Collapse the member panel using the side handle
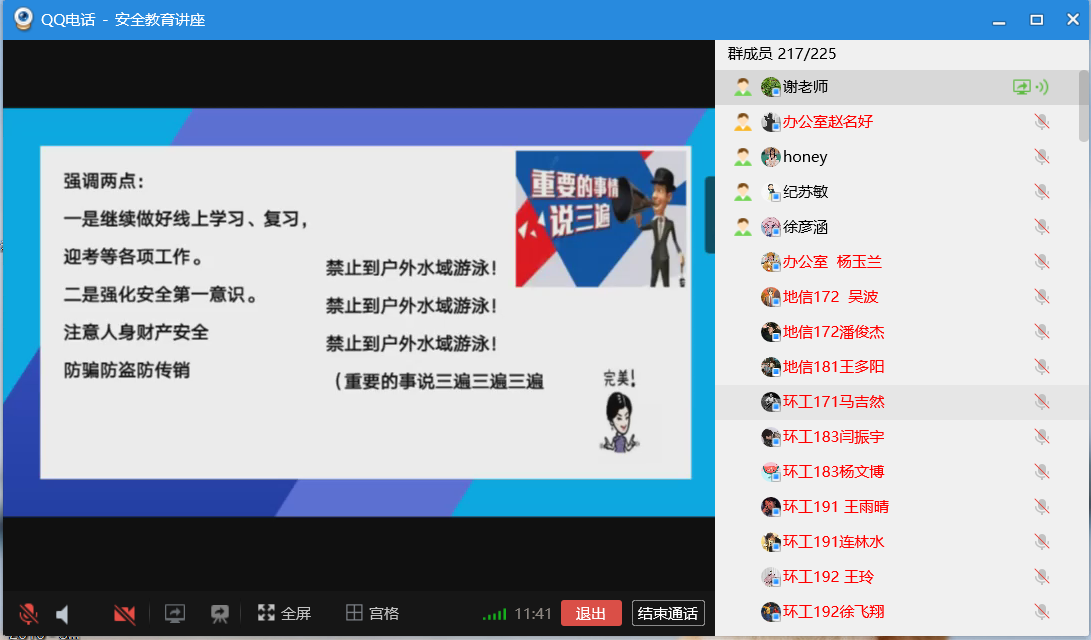The height and width of the screenshot is (640, 1091). pos(710,214)
